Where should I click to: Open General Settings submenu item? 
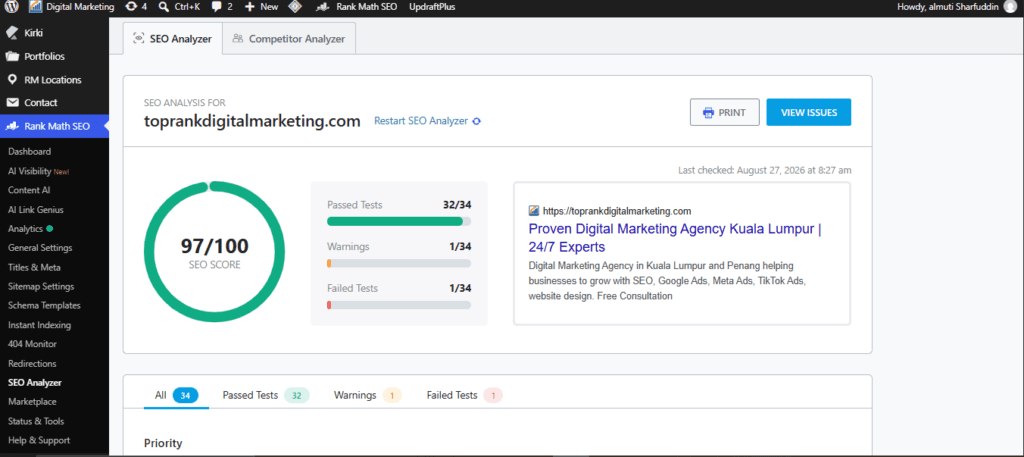40,248
